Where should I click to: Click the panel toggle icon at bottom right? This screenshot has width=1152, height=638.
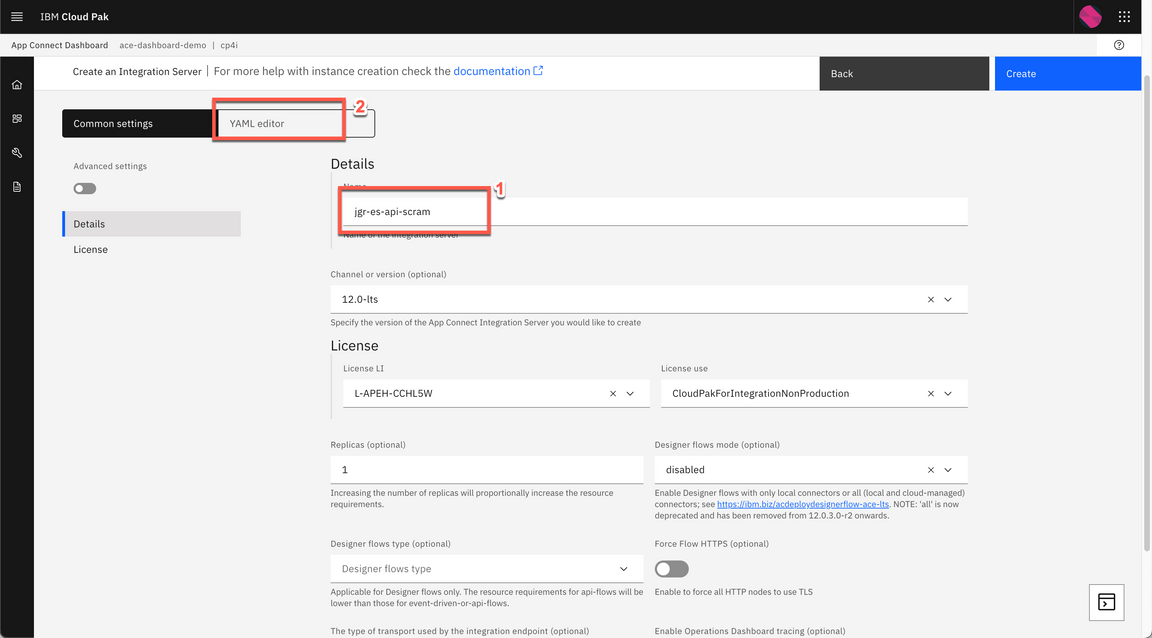[x=1106, y=602]
